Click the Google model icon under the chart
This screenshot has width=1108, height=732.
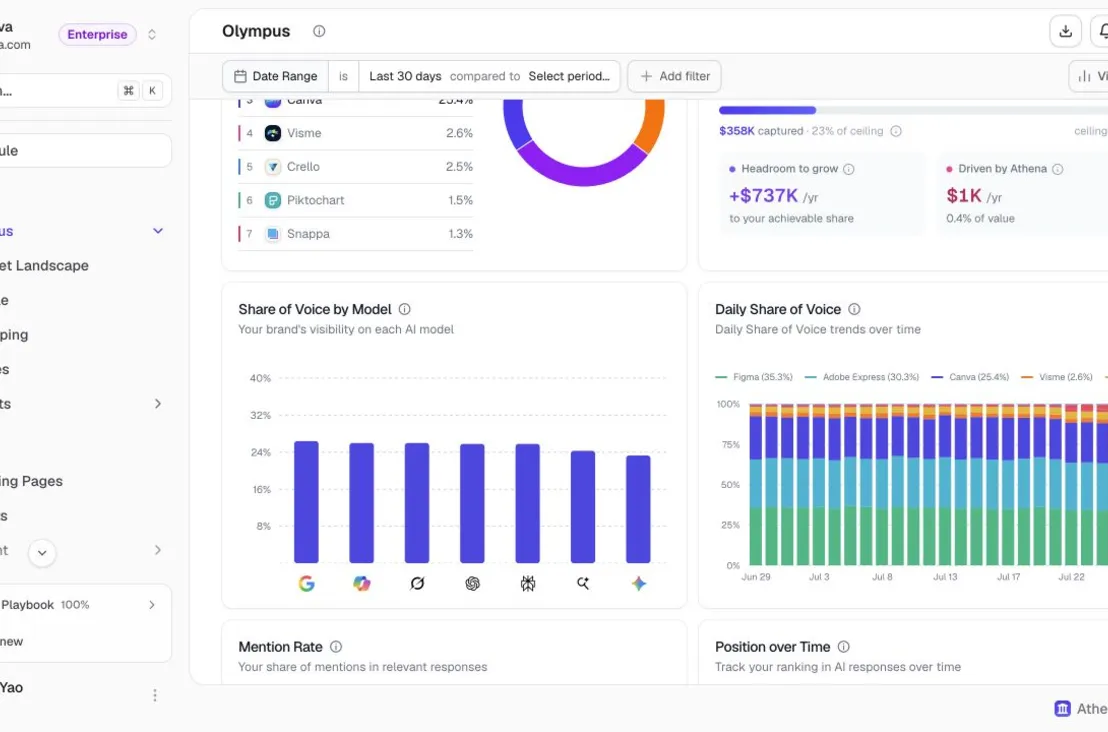306,584
